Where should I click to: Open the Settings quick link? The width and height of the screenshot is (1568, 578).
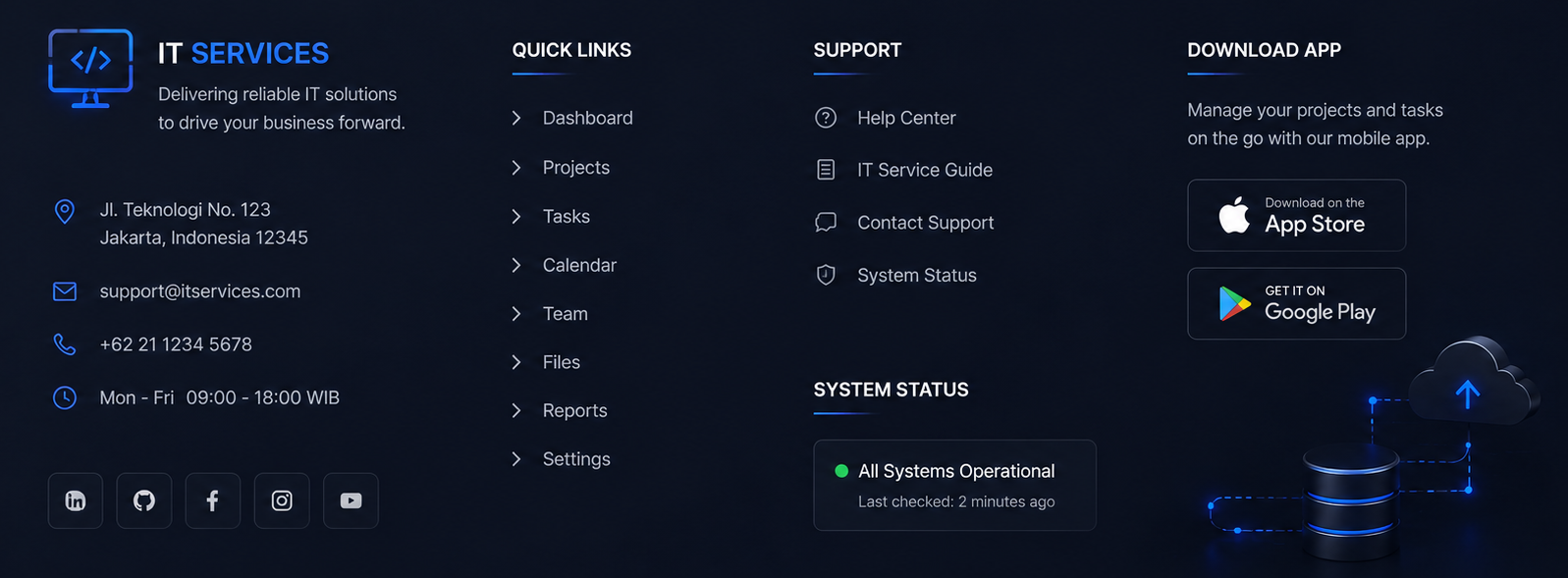576,459
